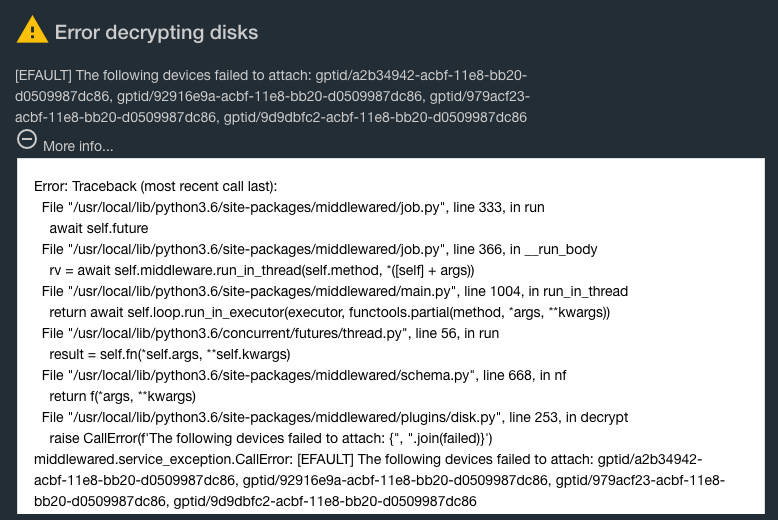Click the "rv = await self.middleware.run_in_thread" line
The image size is (778, 520).
tap(262, 270)
